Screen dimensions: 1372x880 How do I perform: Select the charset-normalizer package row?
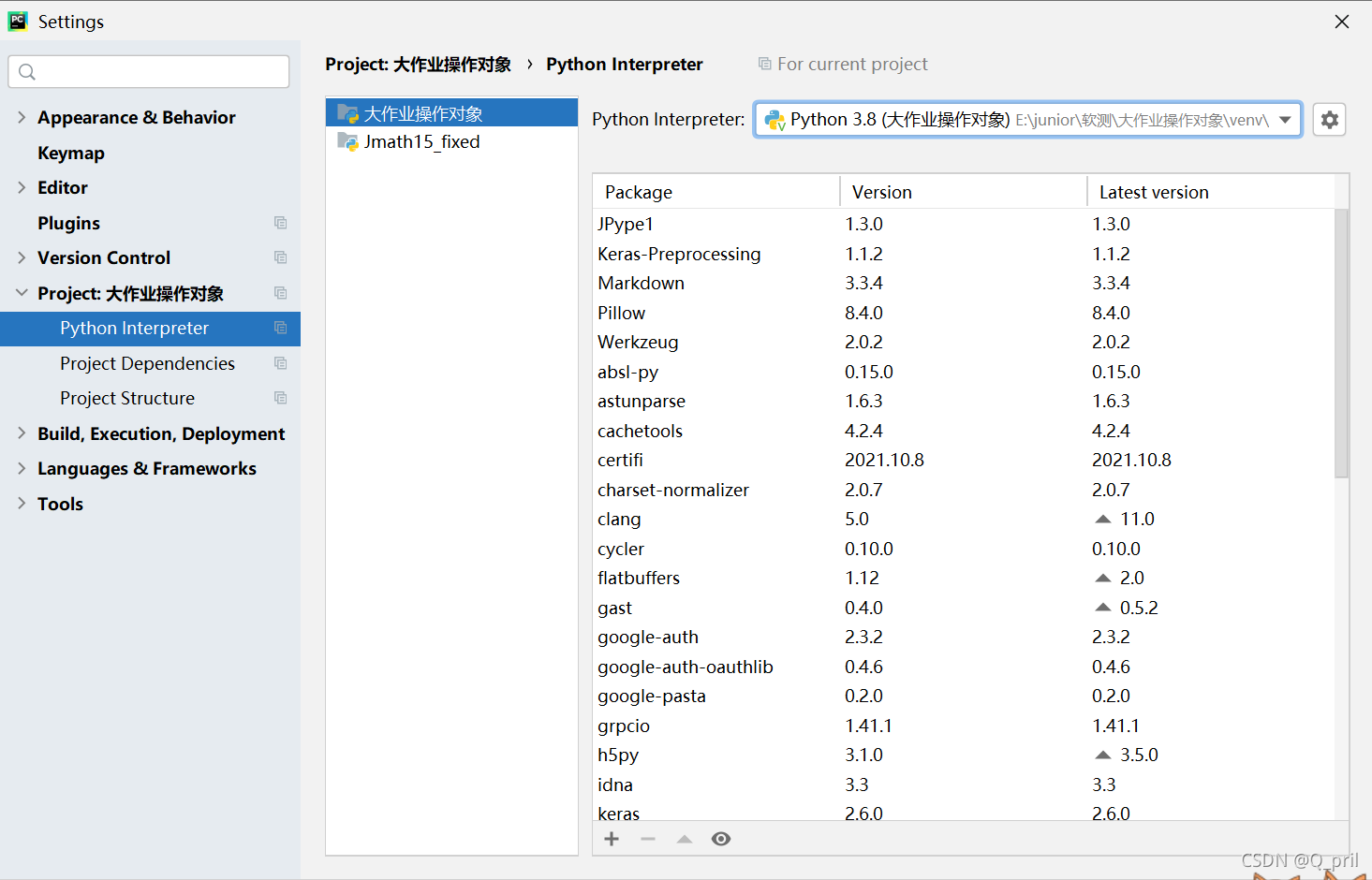click(x=964, y=490)
